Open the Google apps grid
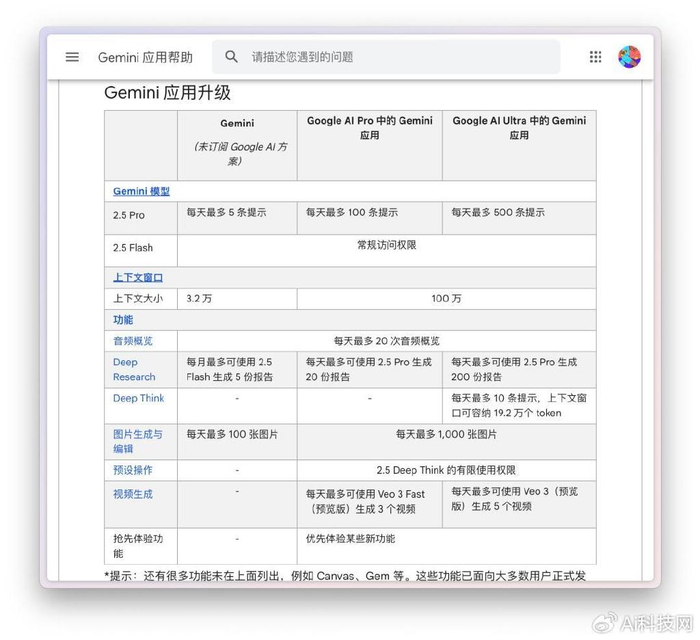Viewport: 700px width, 640px height. 595,57
